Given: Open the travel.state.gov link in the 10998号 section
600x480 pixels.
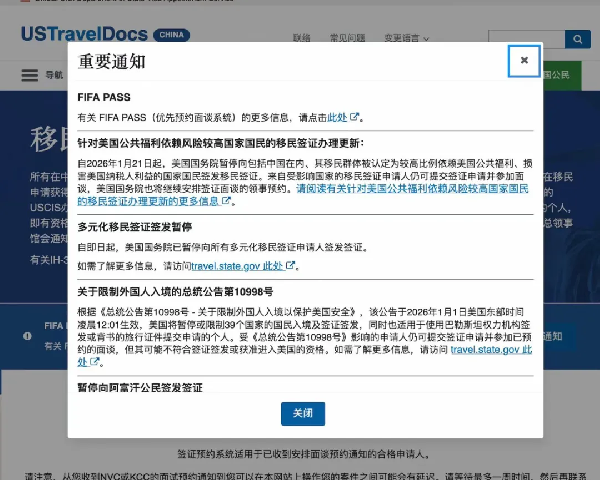Looking at the screenshot, I should (491, 349).
